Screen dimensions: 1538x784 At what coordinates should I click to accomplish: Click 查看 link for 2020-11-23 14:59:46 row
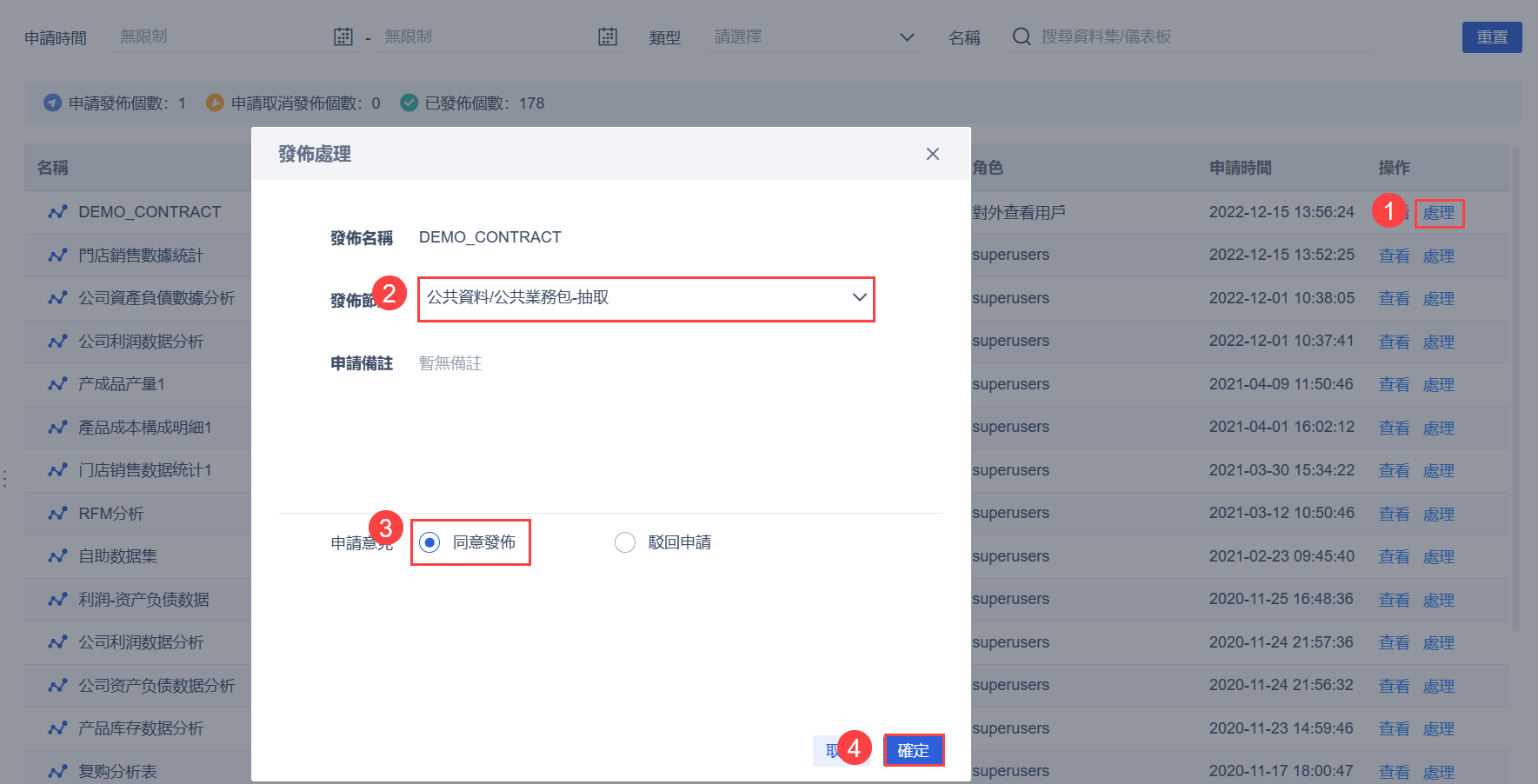[x=1395, y=728]
